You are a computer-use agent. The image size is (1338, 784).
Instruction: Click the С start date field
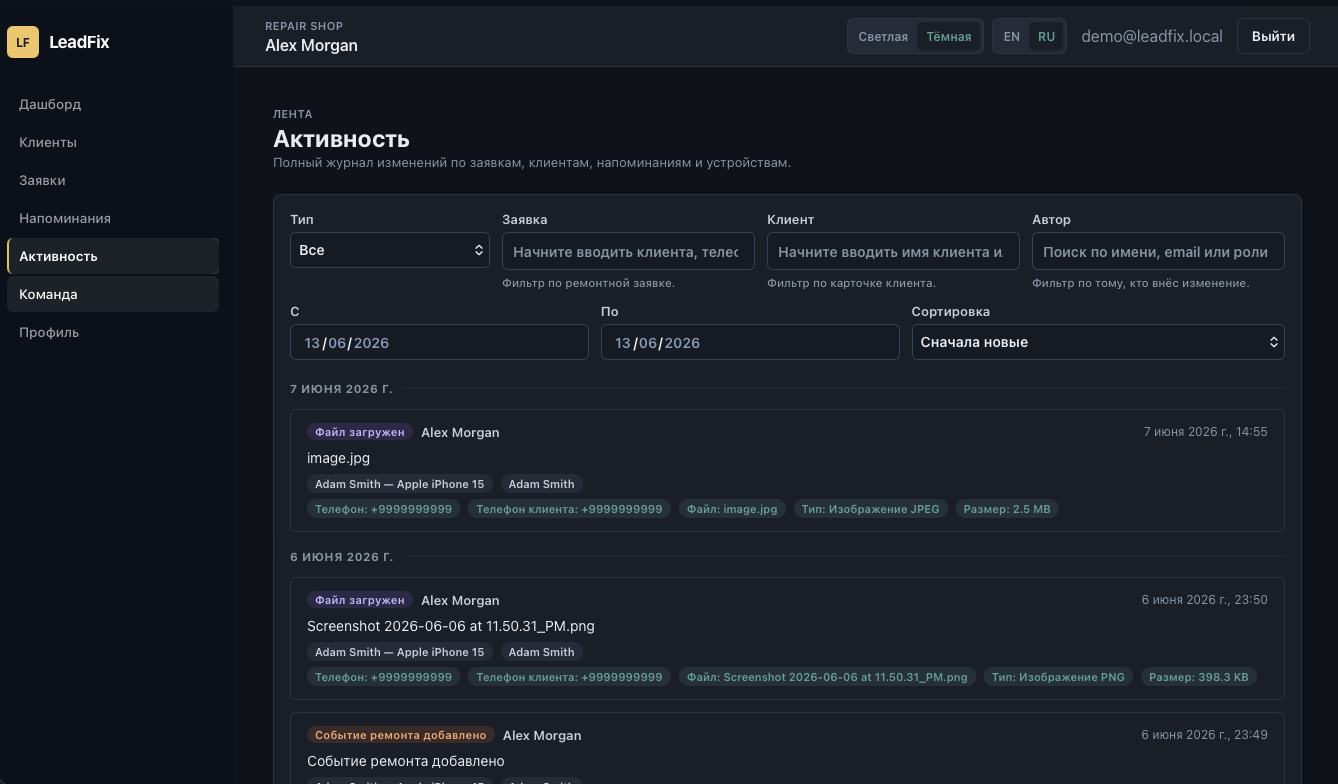click(439, 343)
